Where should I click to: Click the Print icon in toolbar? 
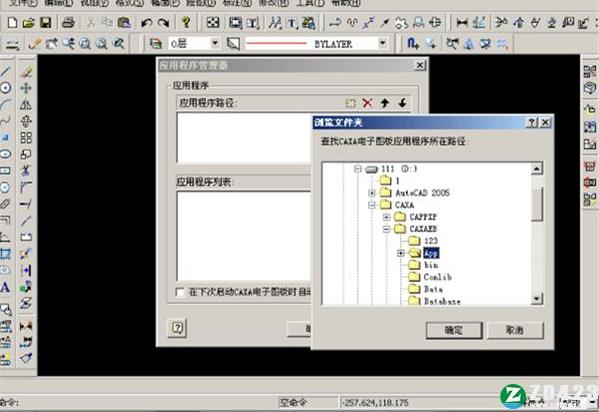point(68,23)
